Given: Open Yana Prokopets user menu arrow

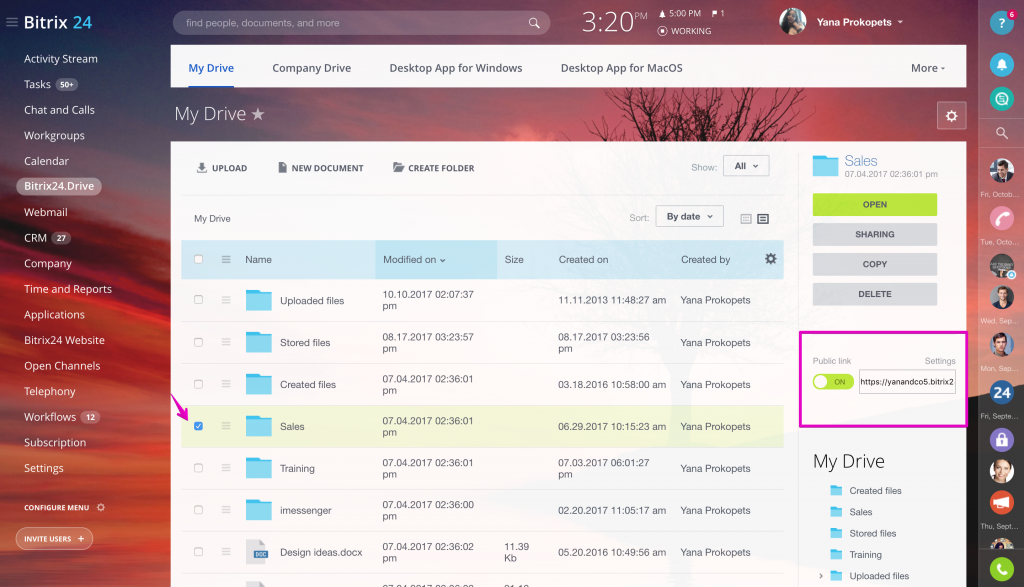Looking at the screenshot, I should (x=901, y=22).
